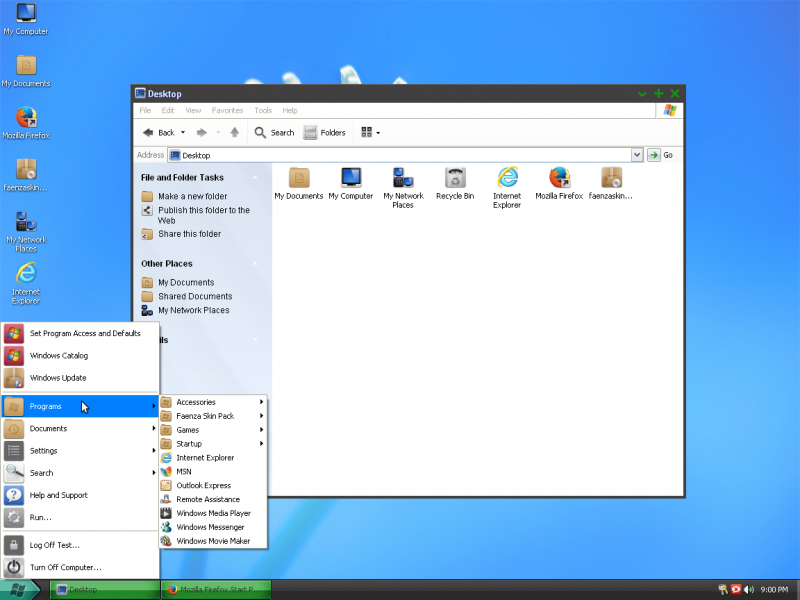This screenshot has width=800, height=600.
Task: Open My Computer icon on the desktop
Action: [x=26, y=19]
